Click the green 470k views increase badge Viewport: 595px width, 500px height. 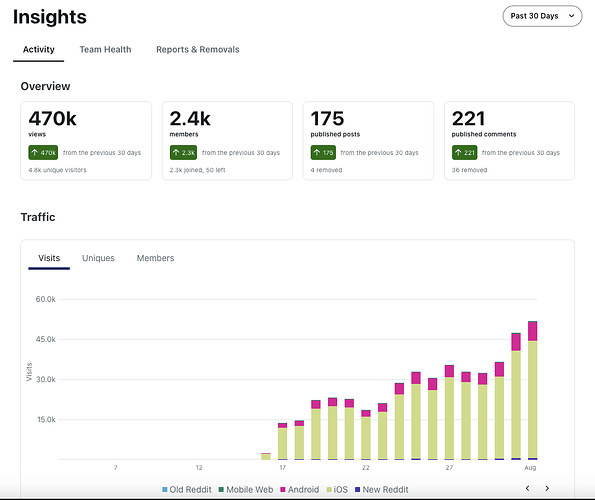click(43, 153)
